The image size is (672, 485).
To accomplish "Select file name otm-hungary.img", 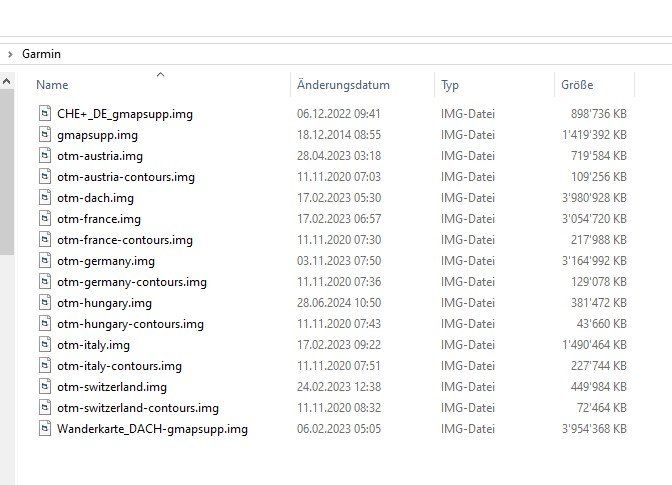I will (x=105, y=303).
